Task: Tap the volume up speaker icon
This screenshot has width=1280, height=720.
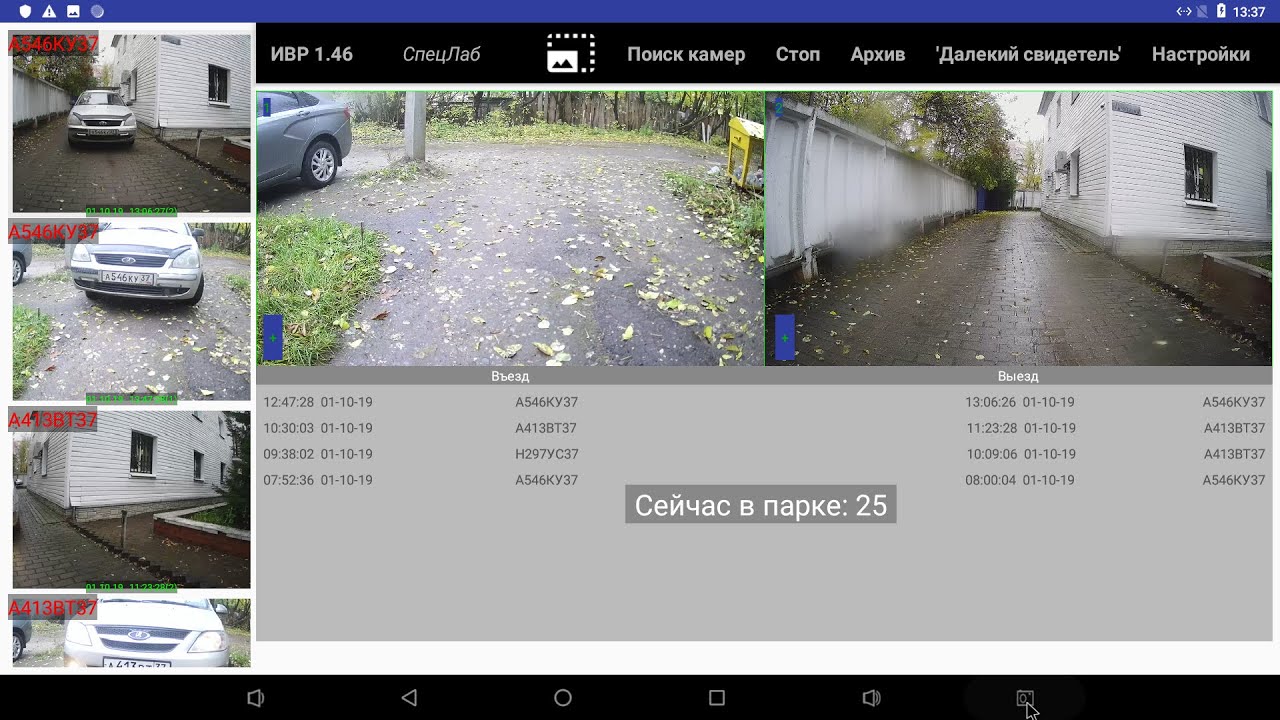Action: click(871, 698)
